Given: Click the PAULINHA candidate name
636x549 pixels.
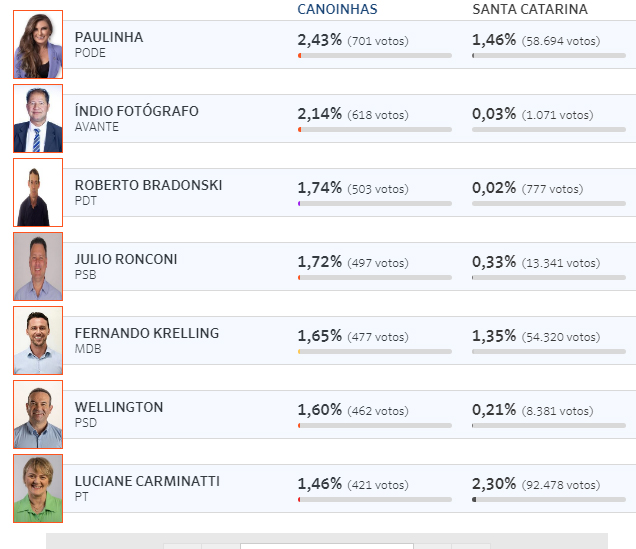Looking at the screenshot, I should [x=109, y=37].
